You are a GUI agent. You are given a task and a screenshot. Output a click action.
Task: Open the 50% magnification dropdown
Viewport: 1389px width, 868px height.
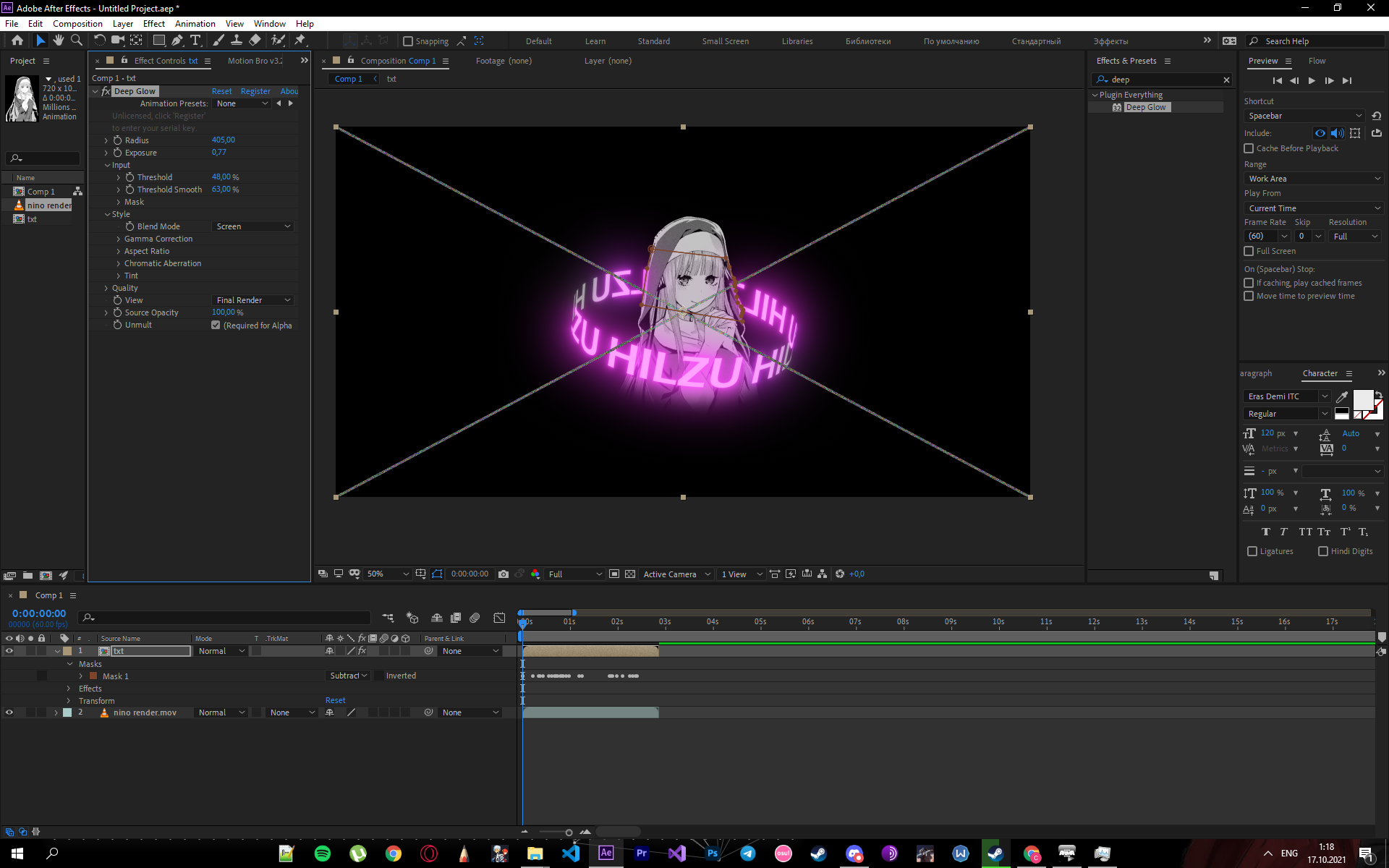pos(387,574)
